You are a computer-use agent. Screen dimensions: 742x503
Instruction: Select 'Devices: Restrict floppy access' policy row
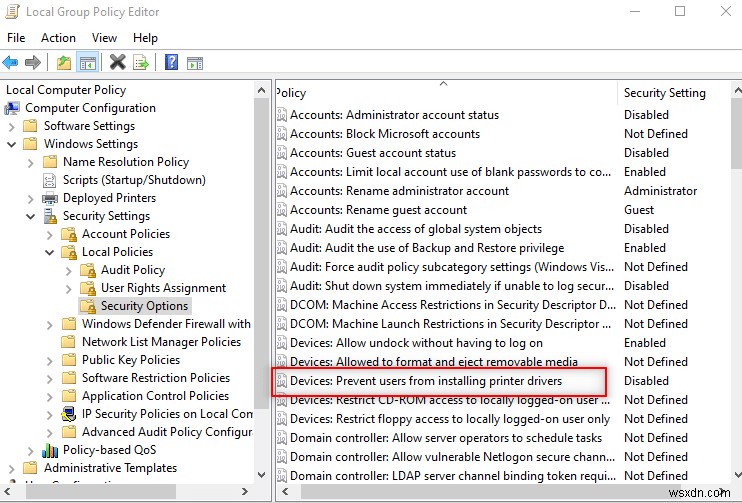pos(450,419)
